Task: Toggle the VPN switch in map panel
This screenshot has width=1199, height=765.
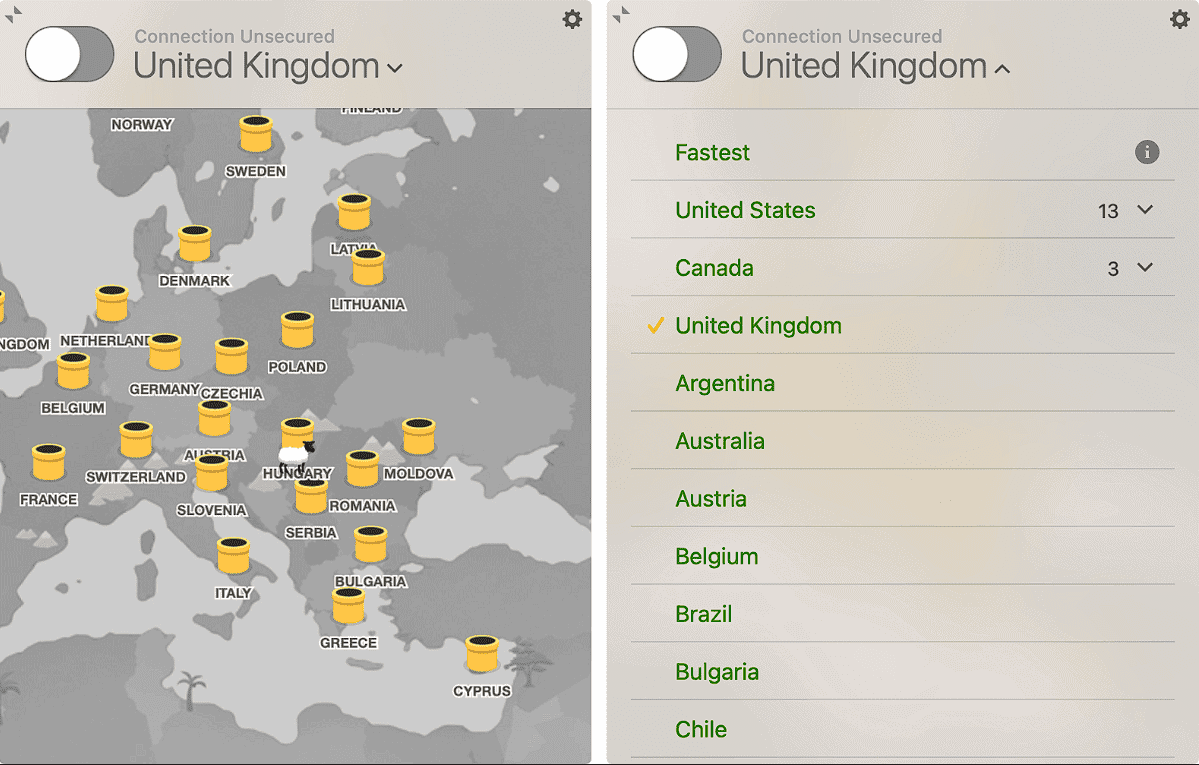Action: [x=70, y=54]
